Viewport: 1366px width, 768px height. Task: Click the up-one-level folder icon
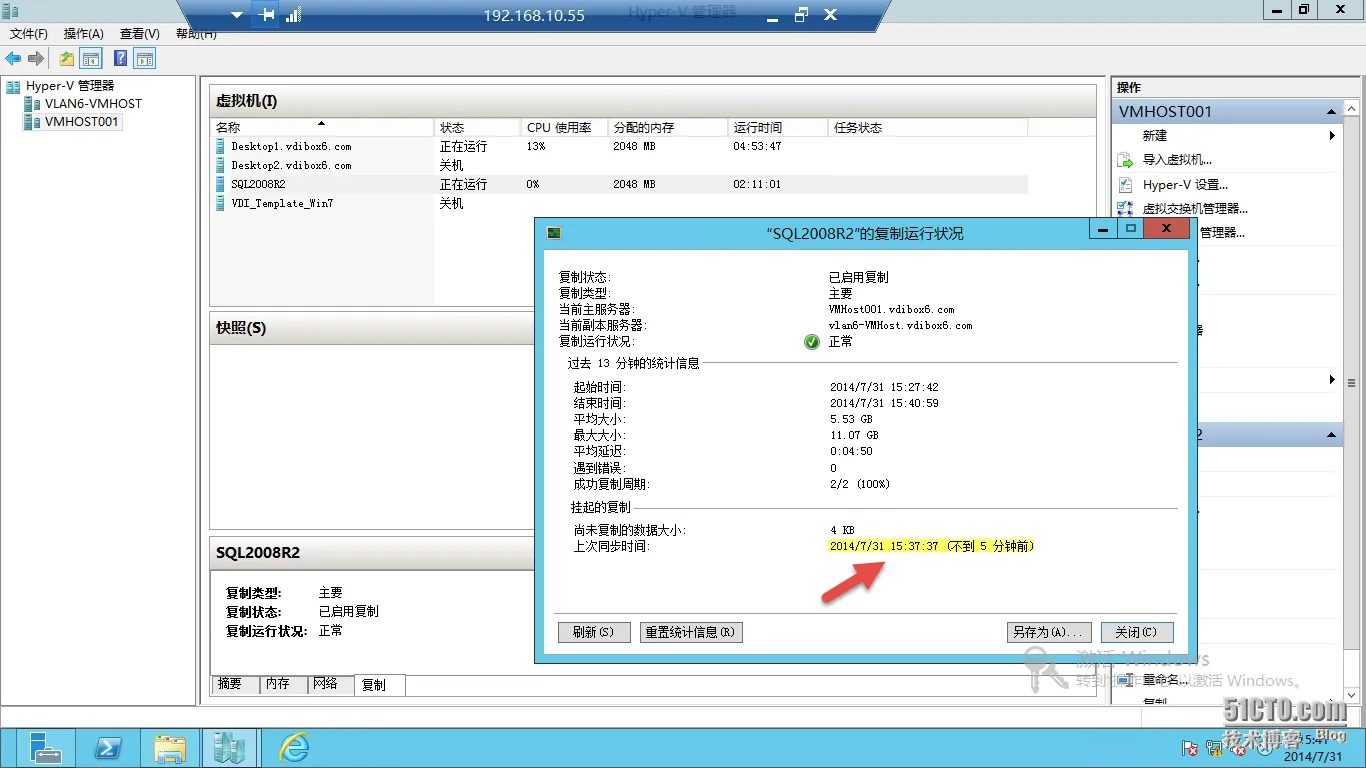click(x=67, y=59)
